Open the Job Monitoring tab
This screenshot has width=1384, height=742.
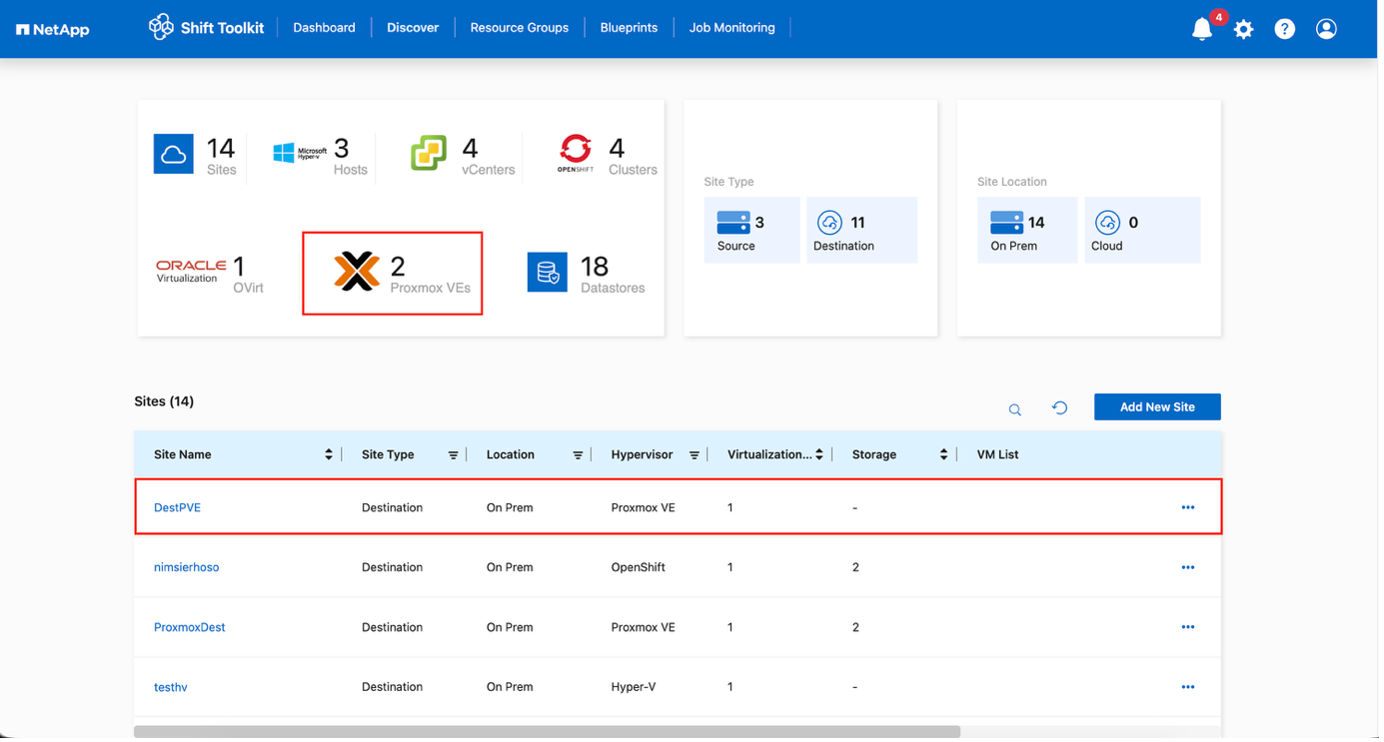(x=731, y=28)
